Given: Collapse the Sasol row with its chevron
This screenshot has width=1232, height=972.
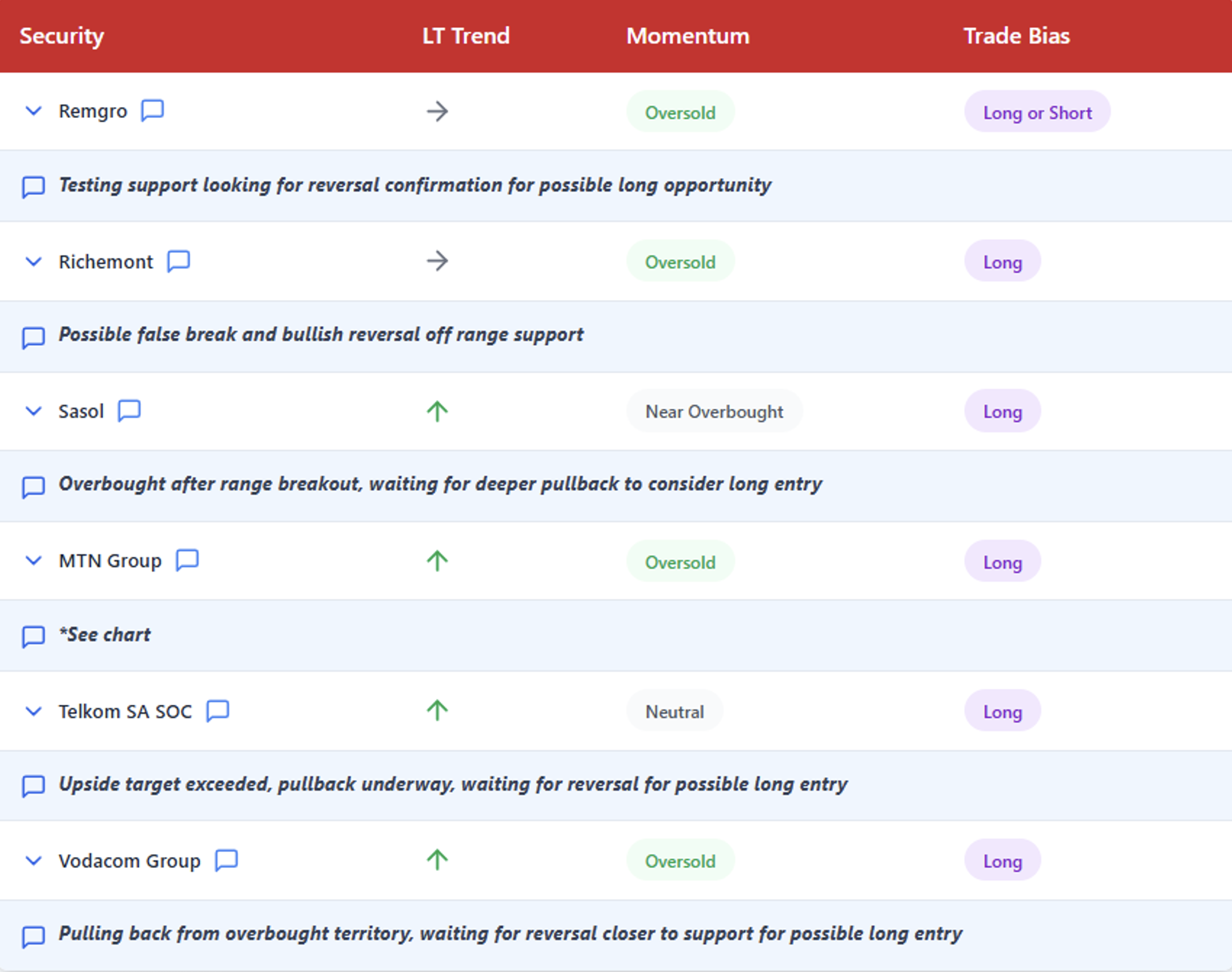Looking at the screenshot, I should 34,411.
